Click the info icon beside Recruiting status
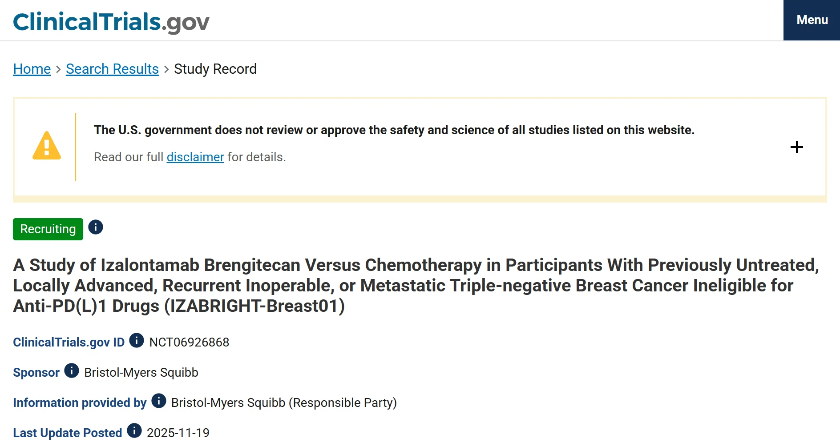840x446 pixels. [x=96, y=227]
